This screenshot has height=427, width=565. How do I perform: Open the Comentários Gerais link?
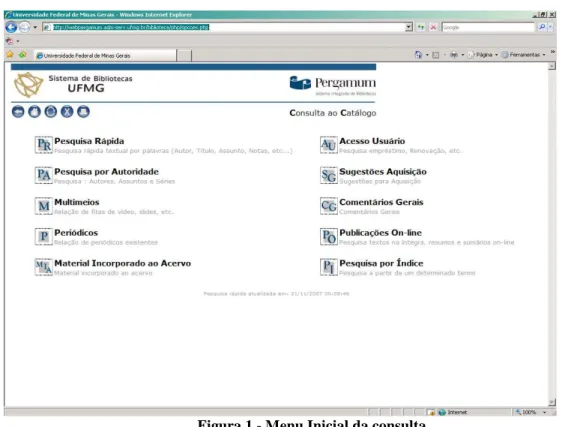point(381,202)
